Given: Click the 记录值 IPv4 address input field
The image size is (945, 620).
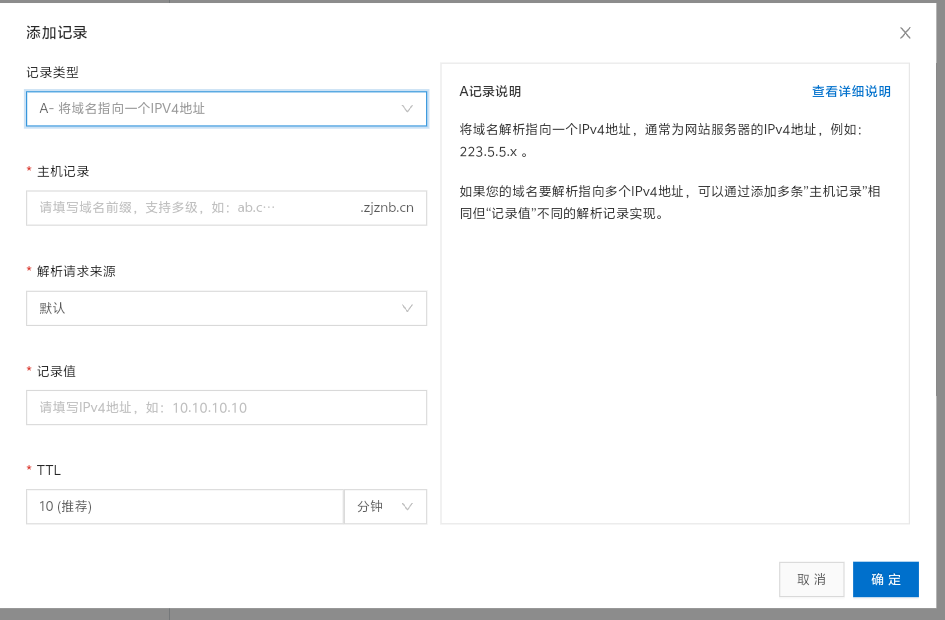Looking at the screenshot, I should click(x=226, y=407).
